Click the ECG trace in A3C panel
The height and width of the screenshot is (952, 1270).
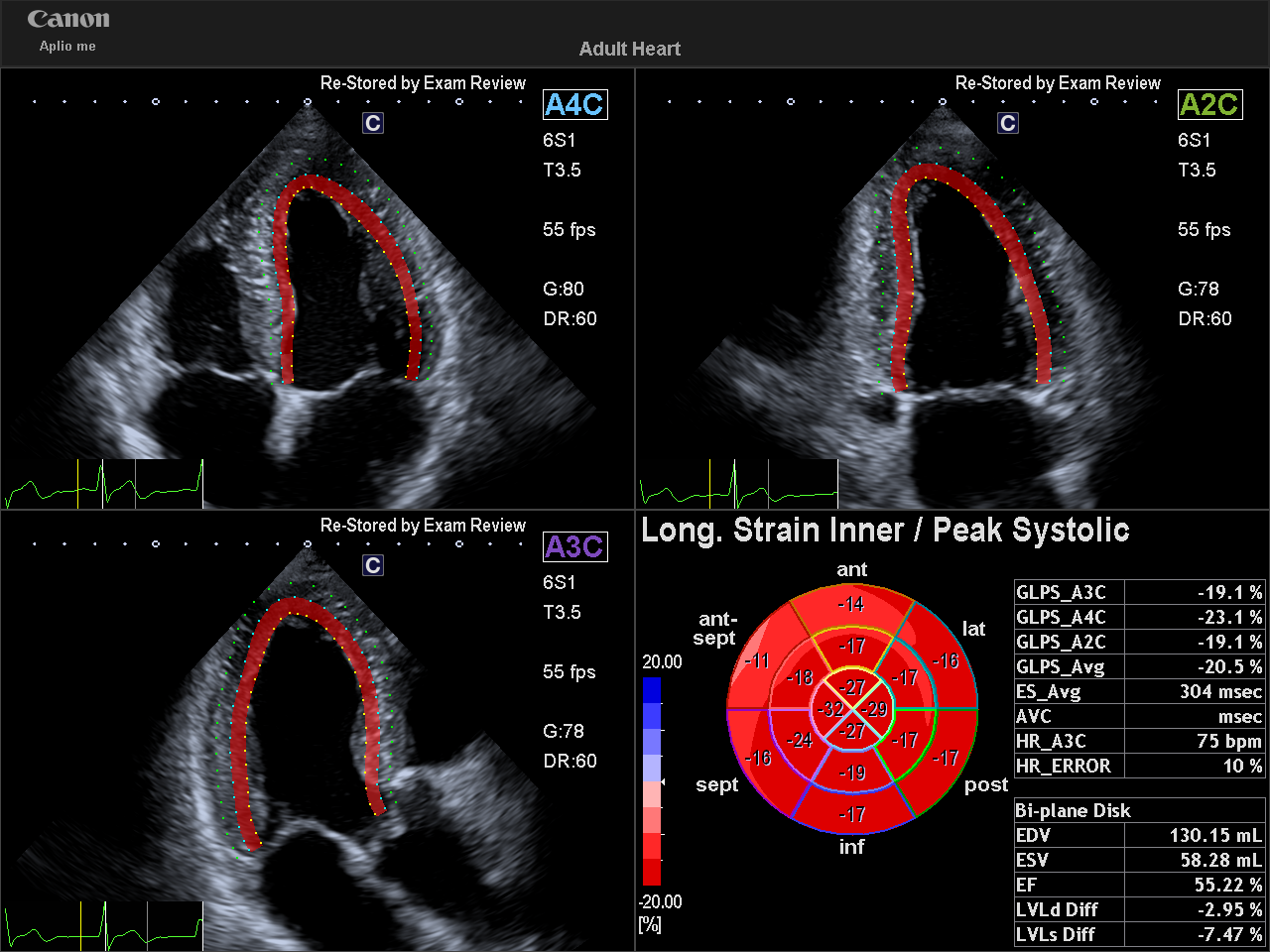pos(103,926)
